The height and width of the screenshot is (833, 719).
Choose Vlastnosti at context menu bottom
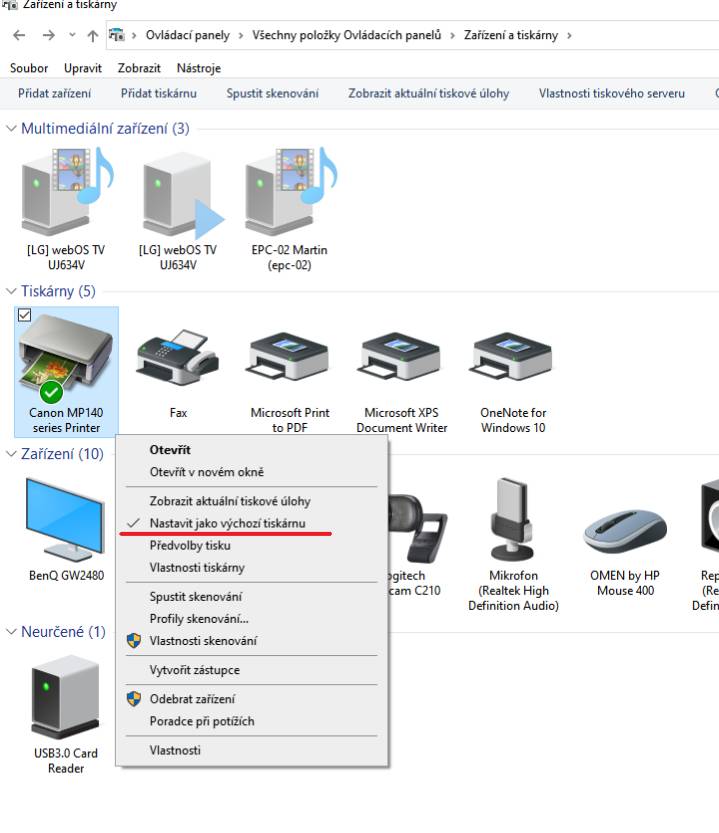point(175,750)
